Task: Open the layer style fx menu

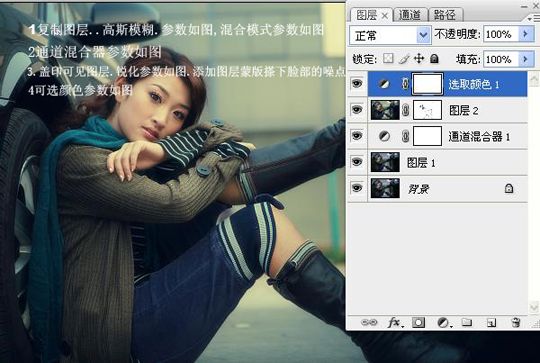Action: (x=394, y=322)
